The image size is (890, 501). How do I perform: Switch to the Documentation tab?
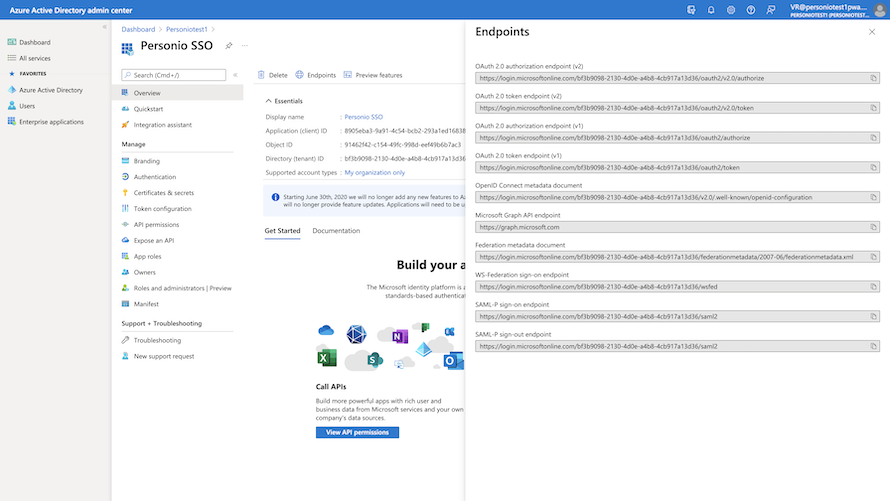point(336,230)
